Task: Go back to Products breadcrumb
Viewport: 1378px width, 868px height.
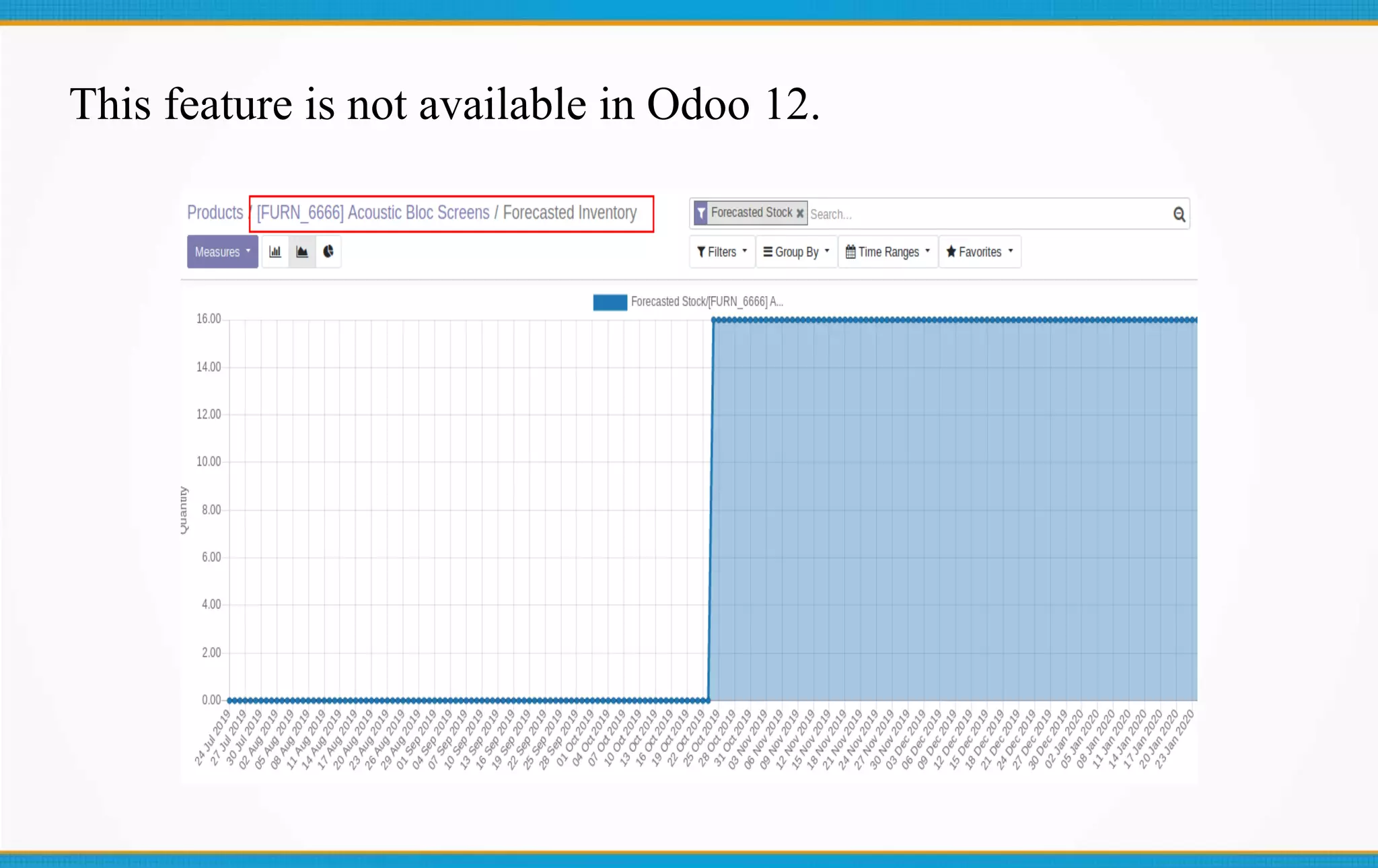Action: pos(215,213)
